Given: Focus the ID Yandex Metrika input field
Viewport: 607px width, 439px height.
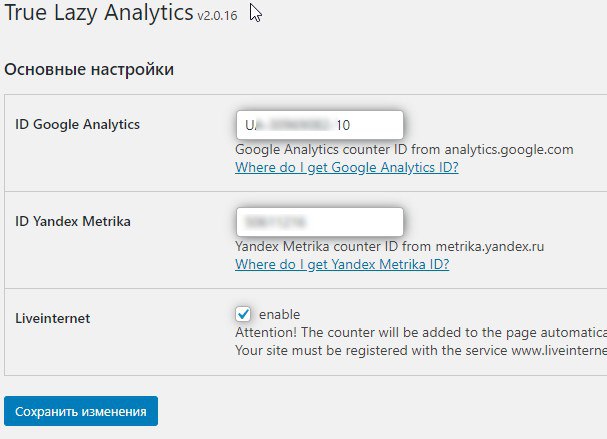Looking at the screenshot, I should 319,222.
